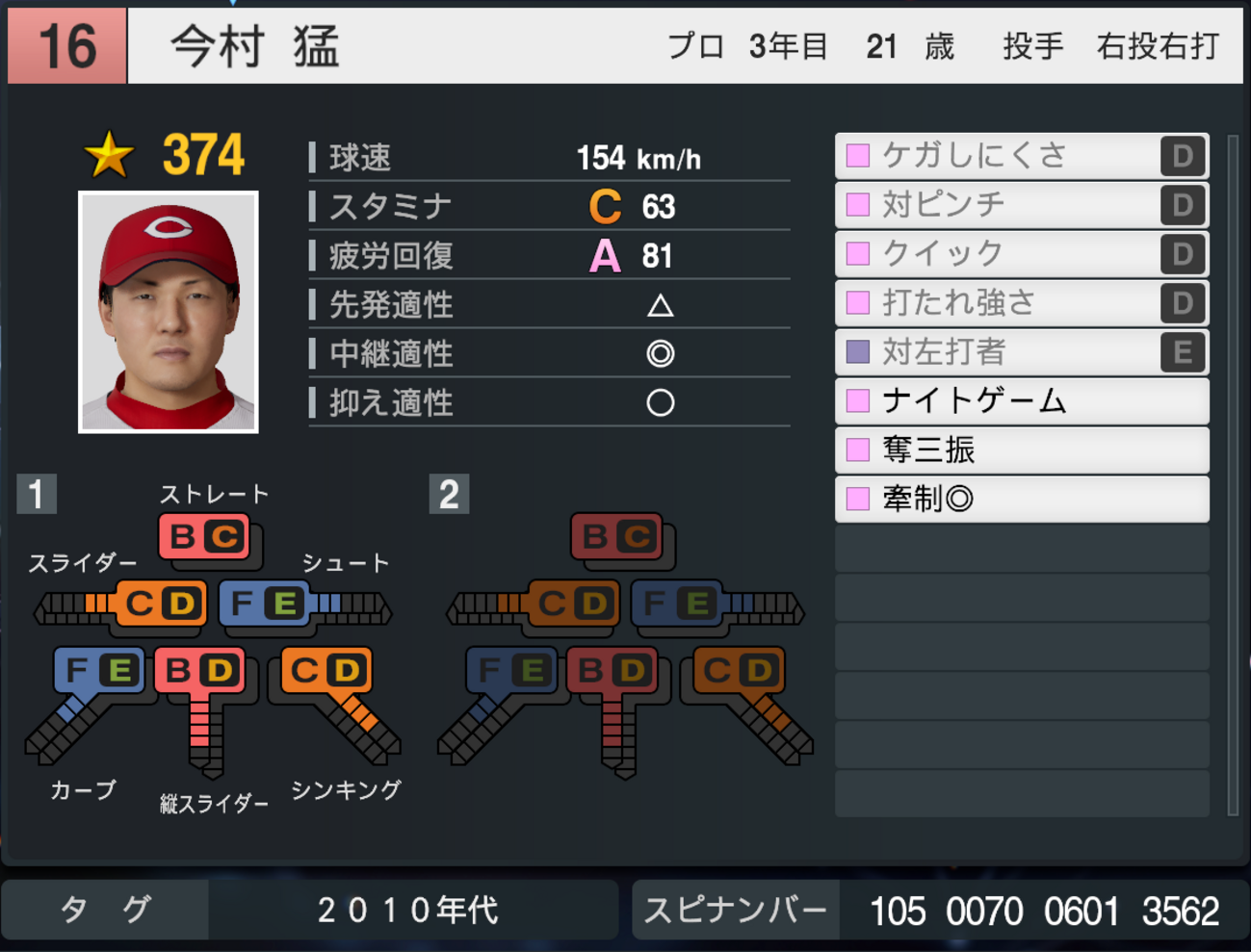Select the 奪三振 special ability entry

pyautogui.click(x=1022, y=450)
